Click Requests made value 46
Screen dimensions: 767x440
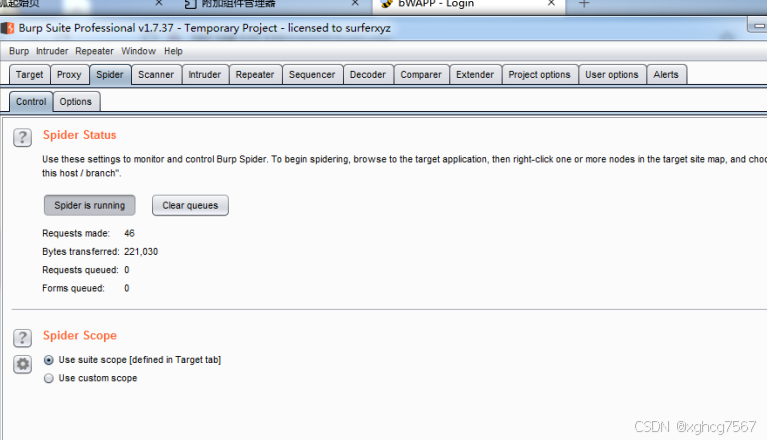coord(129,234)
